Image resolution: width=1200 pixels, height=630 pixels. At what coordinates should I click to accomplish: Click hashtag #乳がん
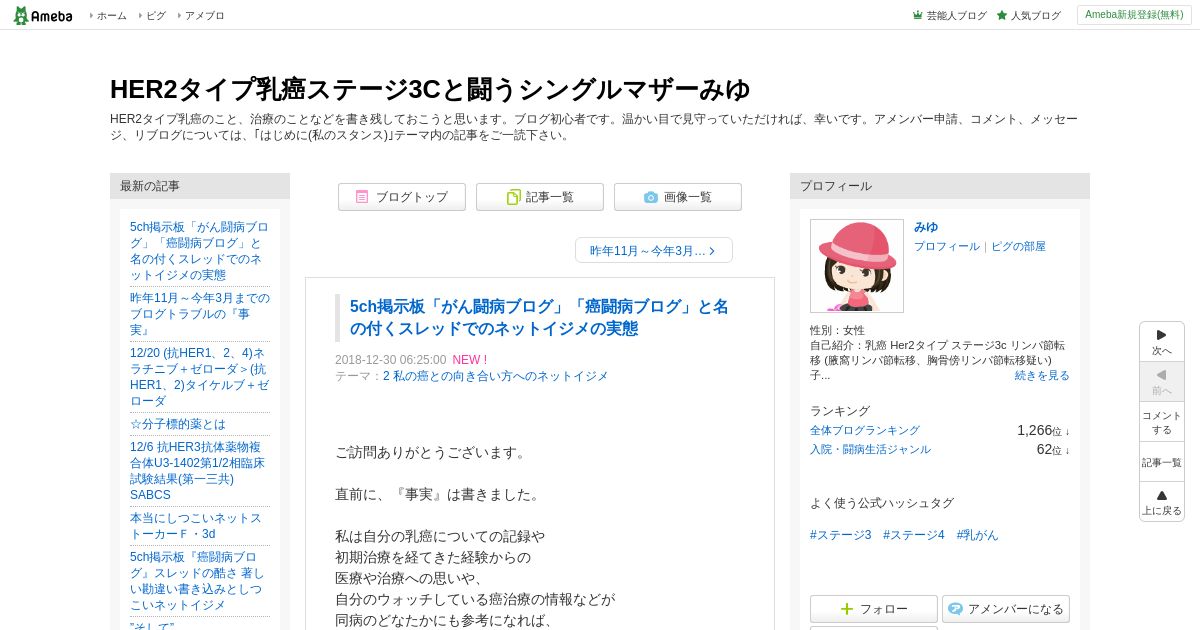[977, 535]
